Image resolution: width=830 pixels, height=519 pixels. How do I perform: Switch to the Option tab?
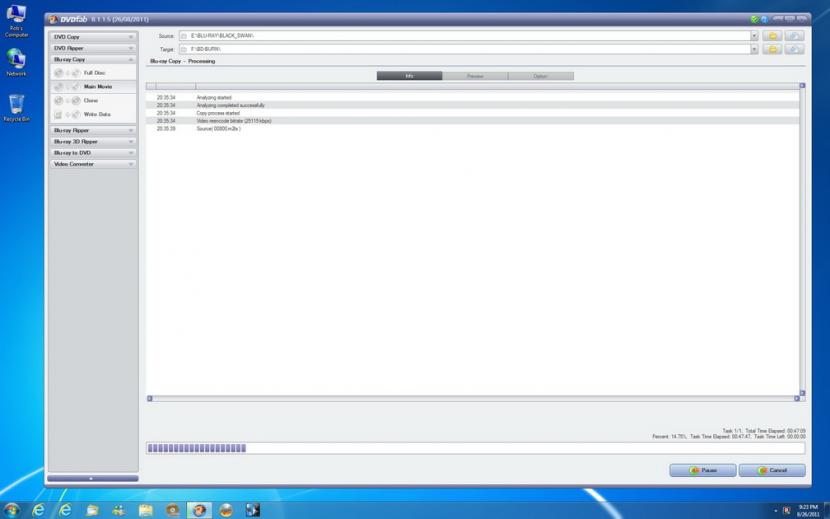(x=540, y=76)
